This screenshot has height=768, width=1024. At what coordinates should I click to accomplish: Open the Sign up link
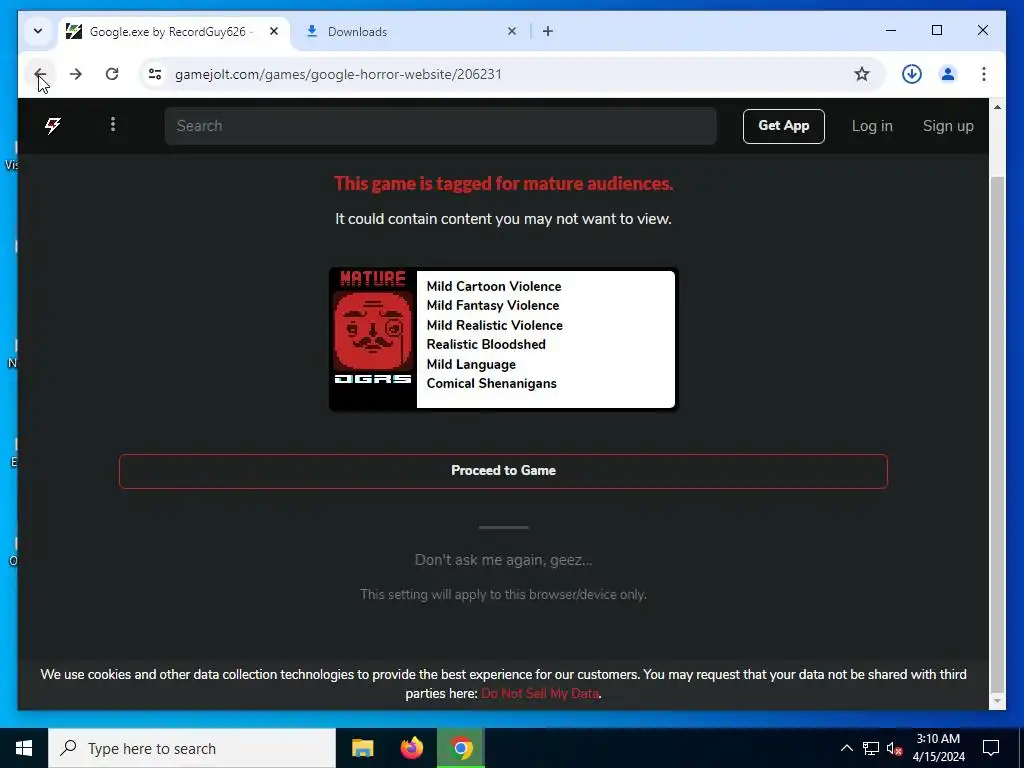coord(948,126)
